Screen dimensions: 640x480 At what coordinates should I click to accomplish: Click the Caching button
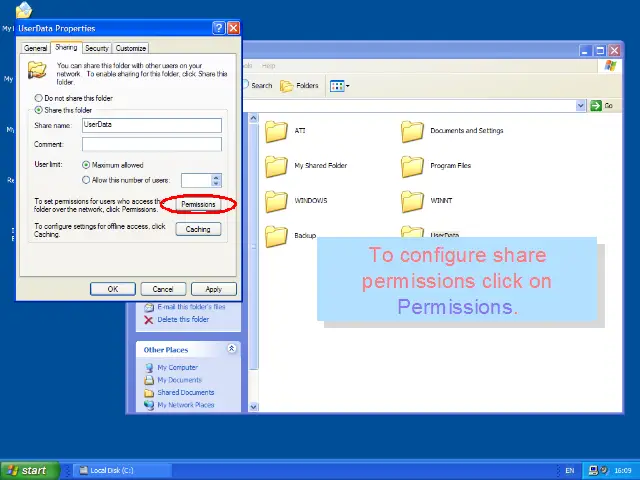pos(198,229)
